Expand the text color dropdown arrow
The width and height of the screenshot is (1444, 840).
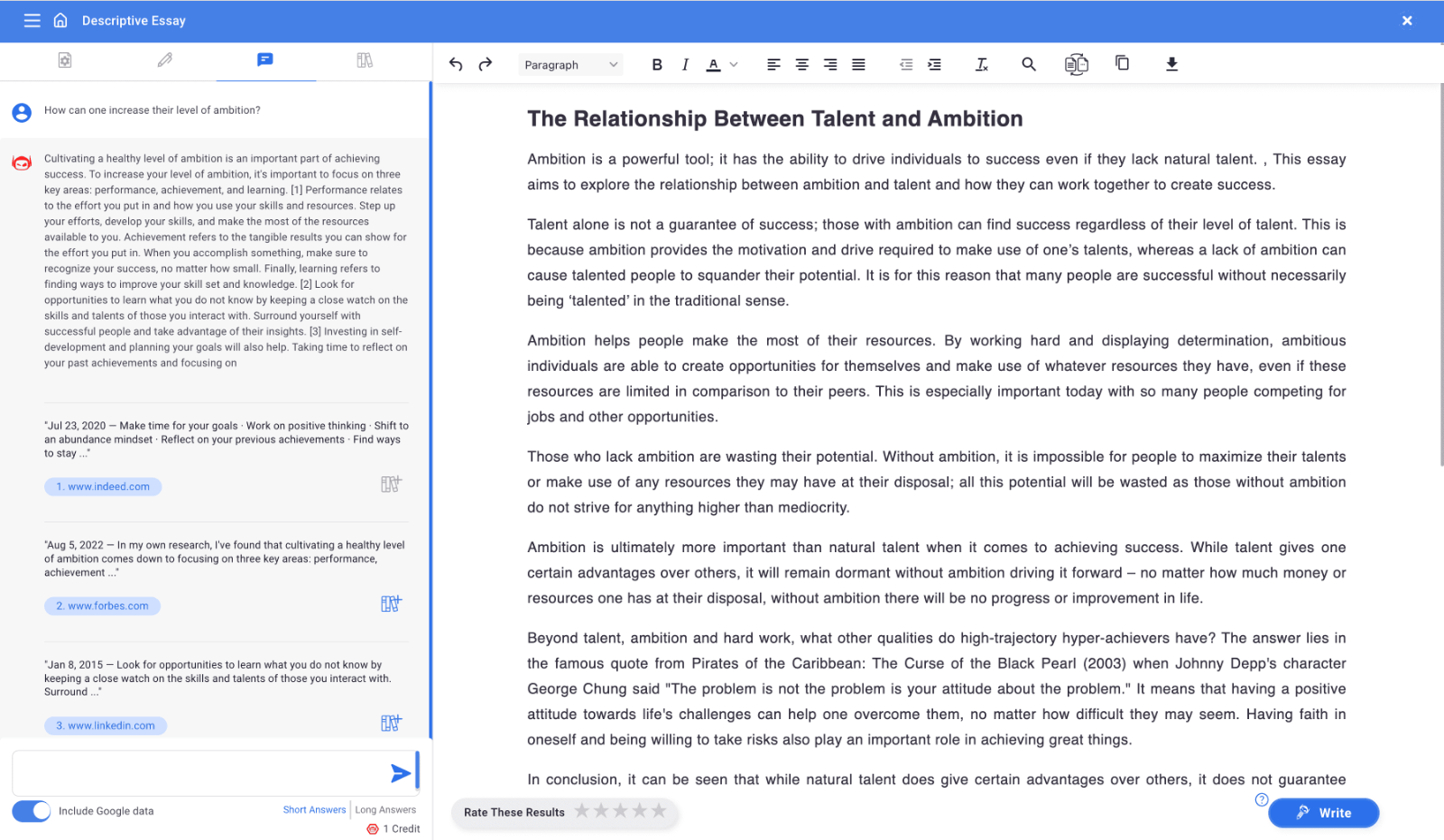pos(734,65)
